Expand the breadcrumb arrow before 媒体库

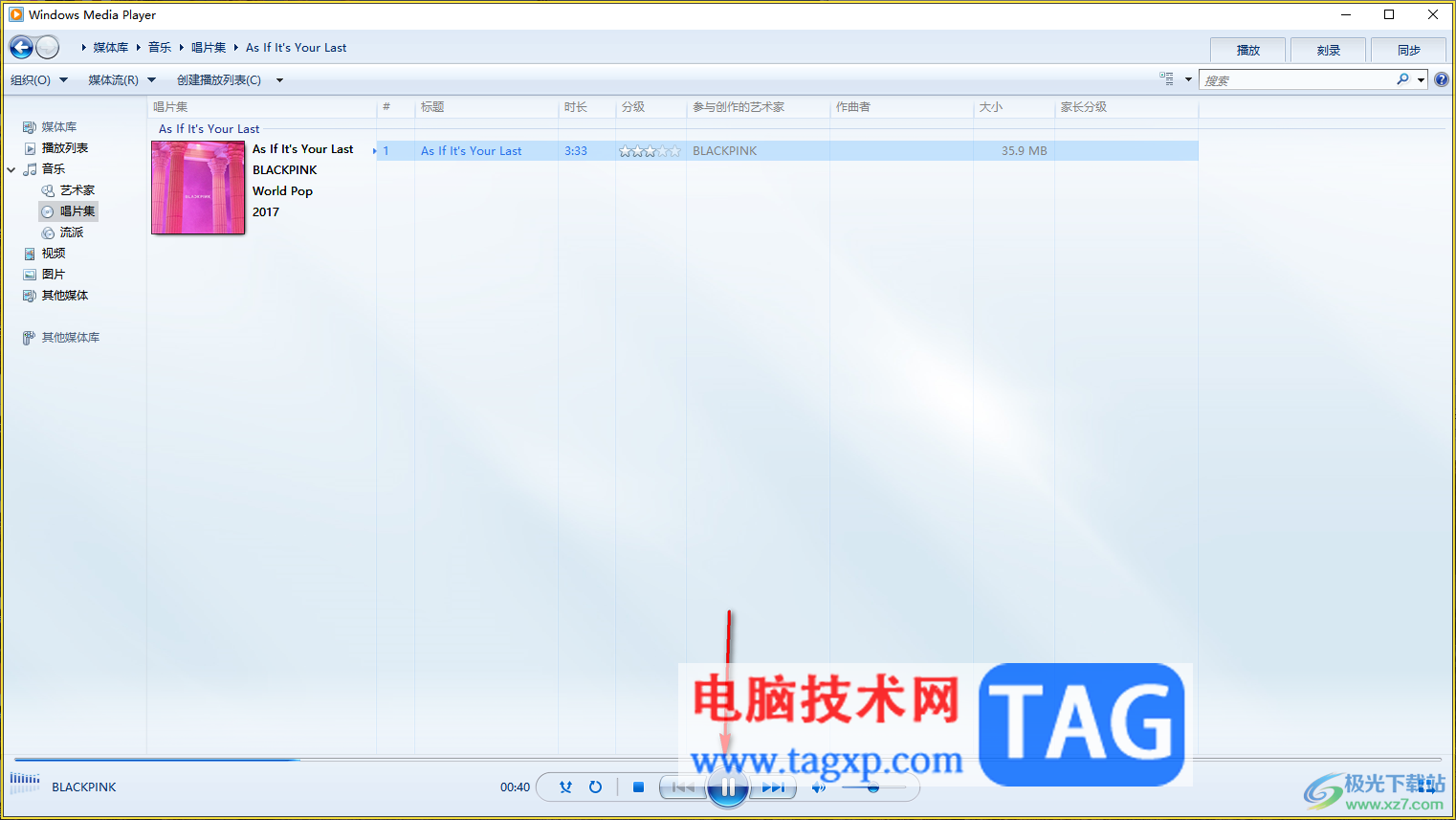[x=84, y=47]
